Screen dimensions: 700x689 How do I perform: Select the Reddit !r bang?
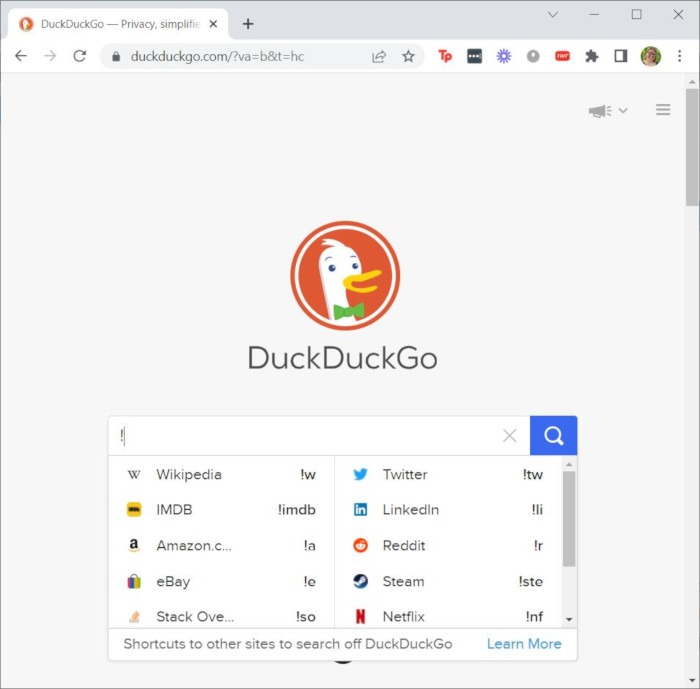point(448,545)
